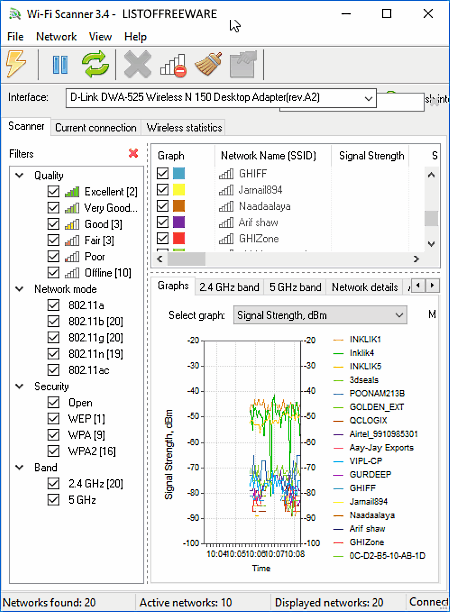
Task: Click the signal icon beside Jamail894
Action: 226,190
